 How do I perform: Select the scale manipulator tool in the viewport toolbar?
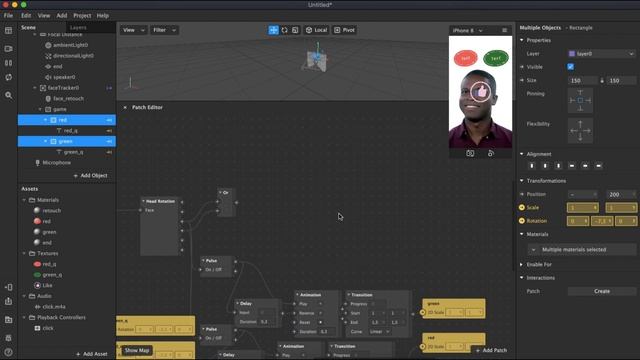(295, 30)
